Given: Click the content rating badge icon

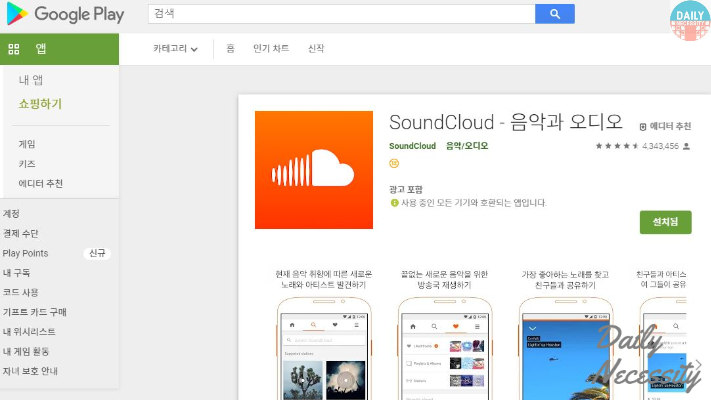Looking at the screenshot, I should 394,163.
